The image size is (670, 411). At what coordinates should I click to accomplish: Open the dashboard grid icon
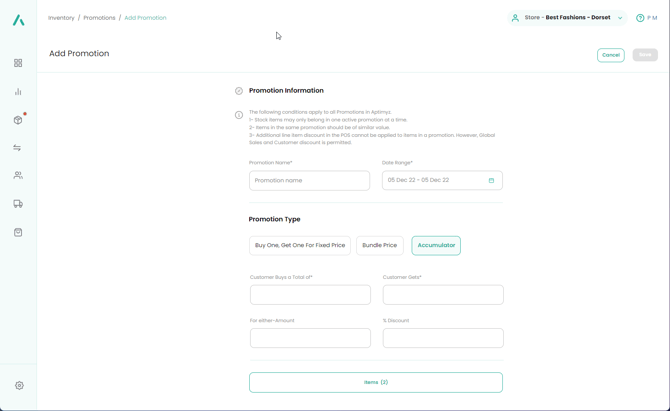(x=18, y=63)
